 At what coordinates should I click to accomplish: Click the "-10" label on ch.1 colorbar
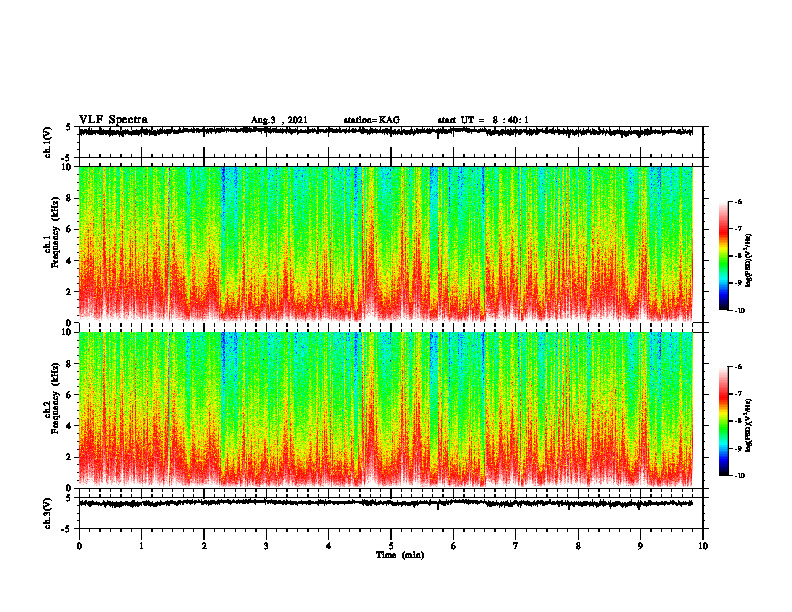point(739,310)
